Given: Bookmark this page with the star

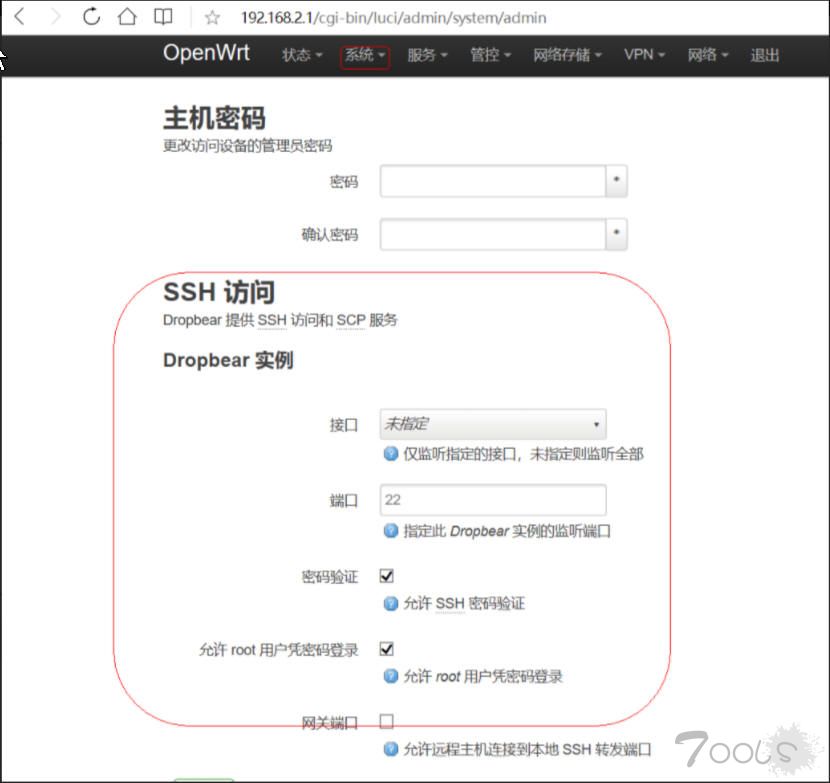Looking at the screenshot, I should click(212, 18).
